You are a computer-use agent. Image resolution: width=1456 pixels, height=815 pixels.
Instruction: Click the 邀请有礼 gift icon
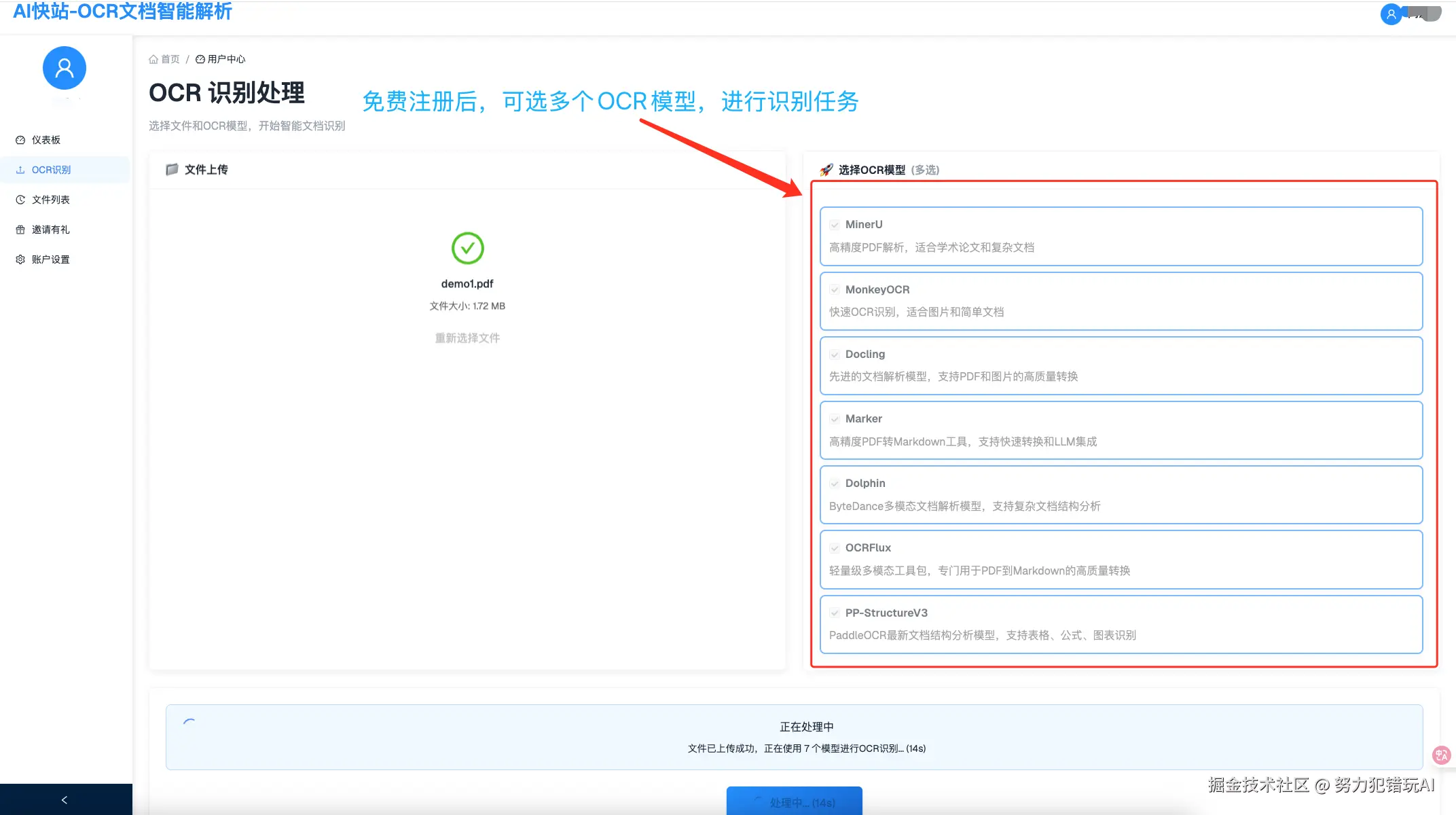(20, 229)
